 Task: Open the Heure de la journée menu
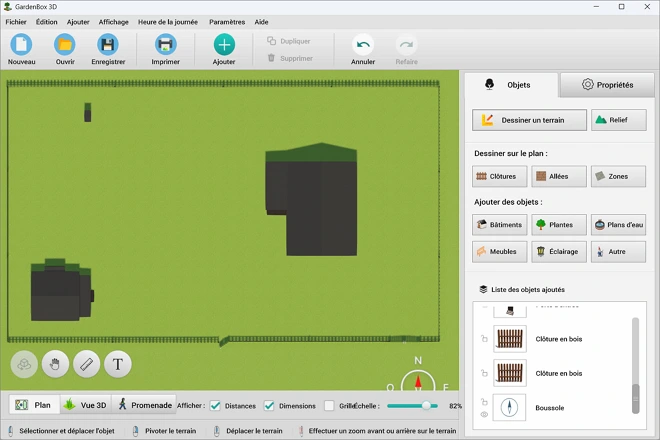(169, 21)
